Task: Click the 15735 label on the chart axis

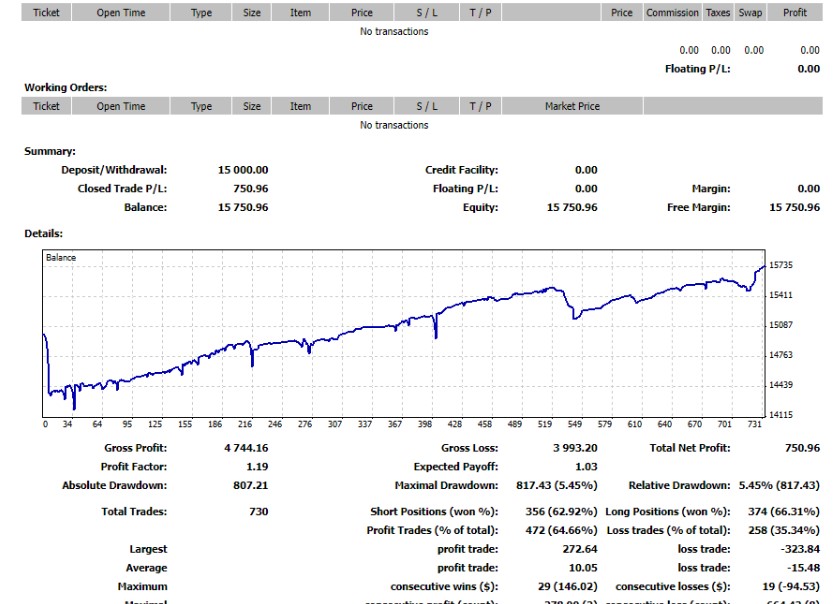Action: 780,265
